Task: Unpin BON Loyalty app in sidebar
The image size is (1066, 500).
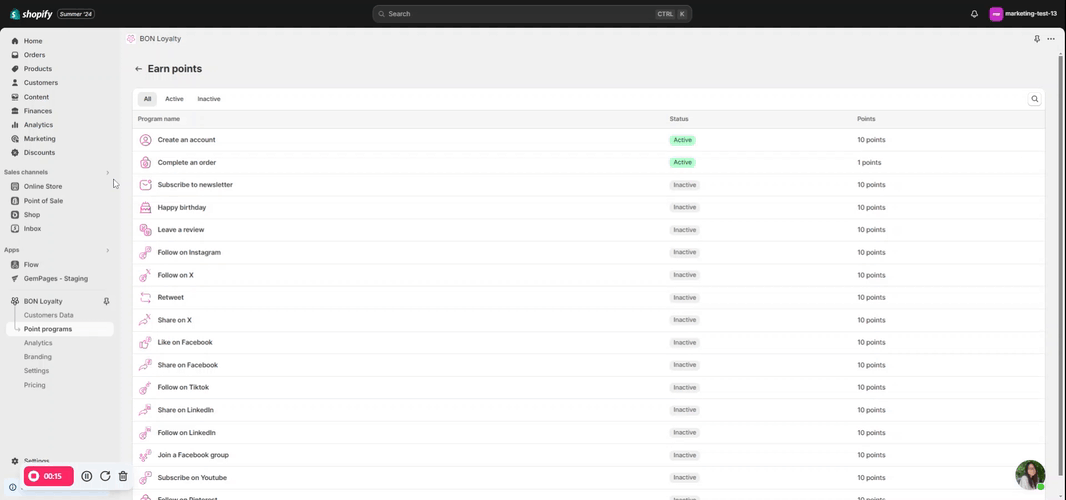Action: coord(107,301)
